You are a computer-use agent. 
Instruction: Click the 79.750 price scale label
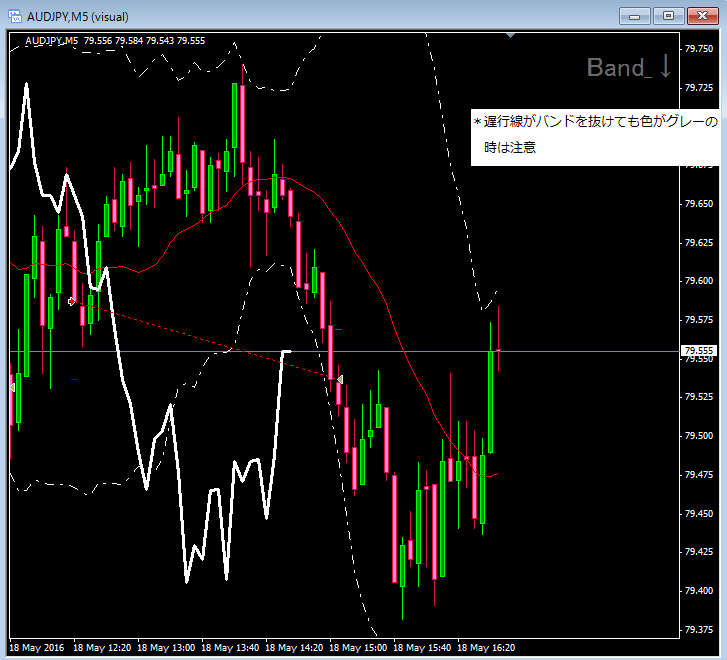point(697,49)
